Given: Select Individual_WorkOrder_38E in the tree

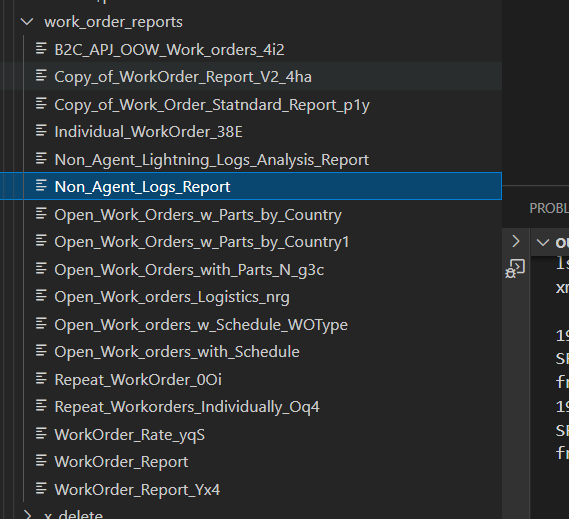Looking at the screenshot, I should (x=148, y=132).
